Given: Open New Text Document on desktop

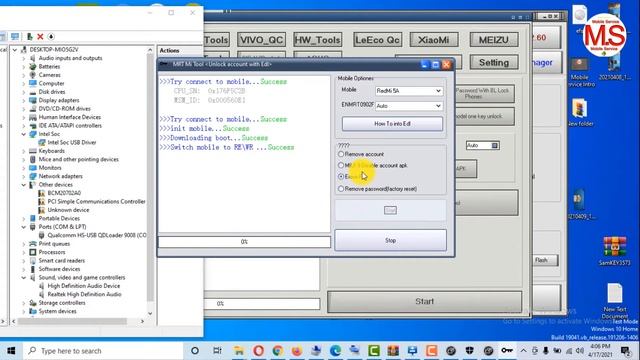Looking at the screenshot, I should tap(615, 301).
